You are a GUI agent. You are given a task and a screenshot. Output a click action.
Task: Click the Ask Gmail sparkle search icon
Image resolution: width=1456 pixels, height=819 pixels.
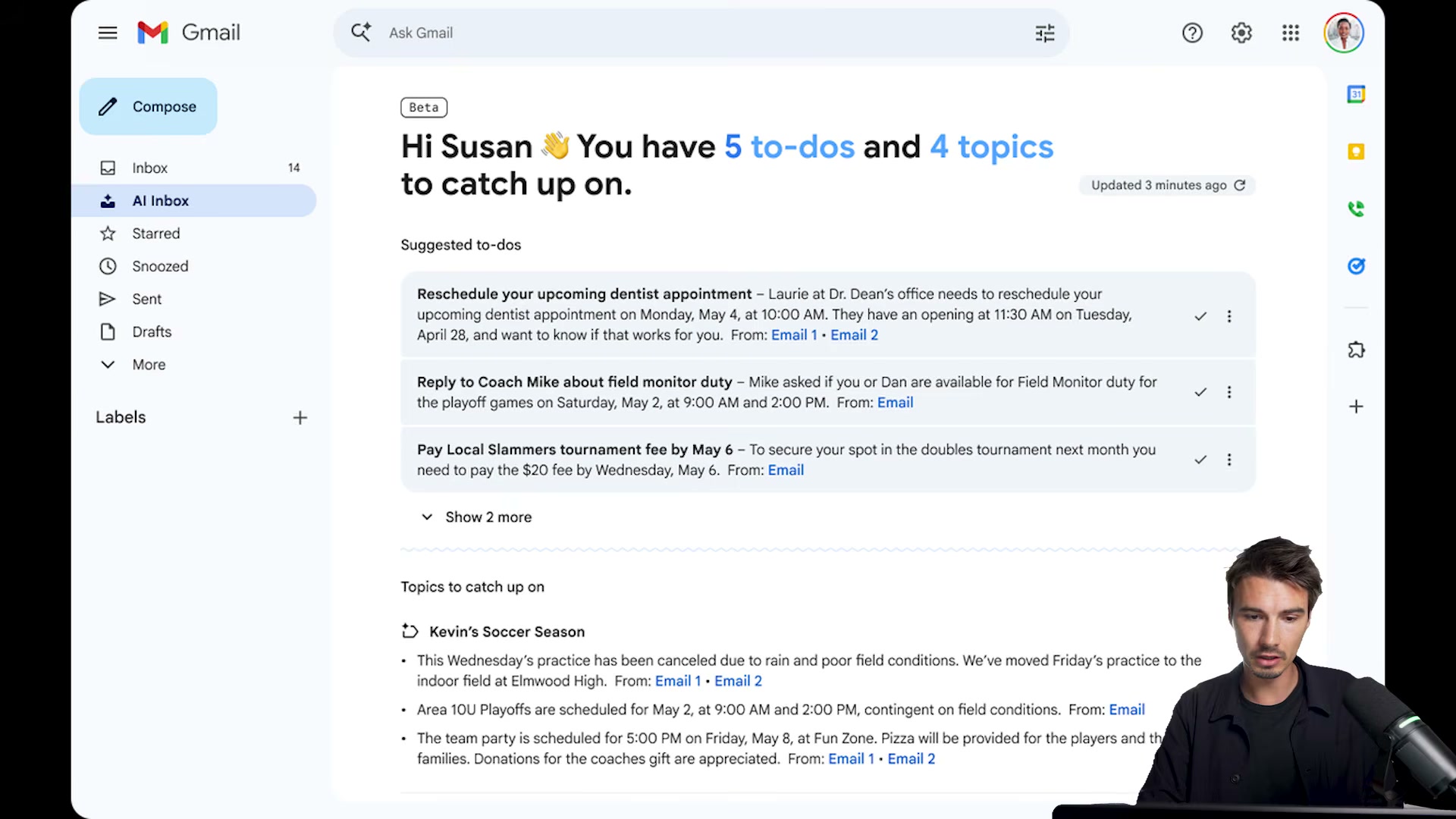[x=361, y=33]
